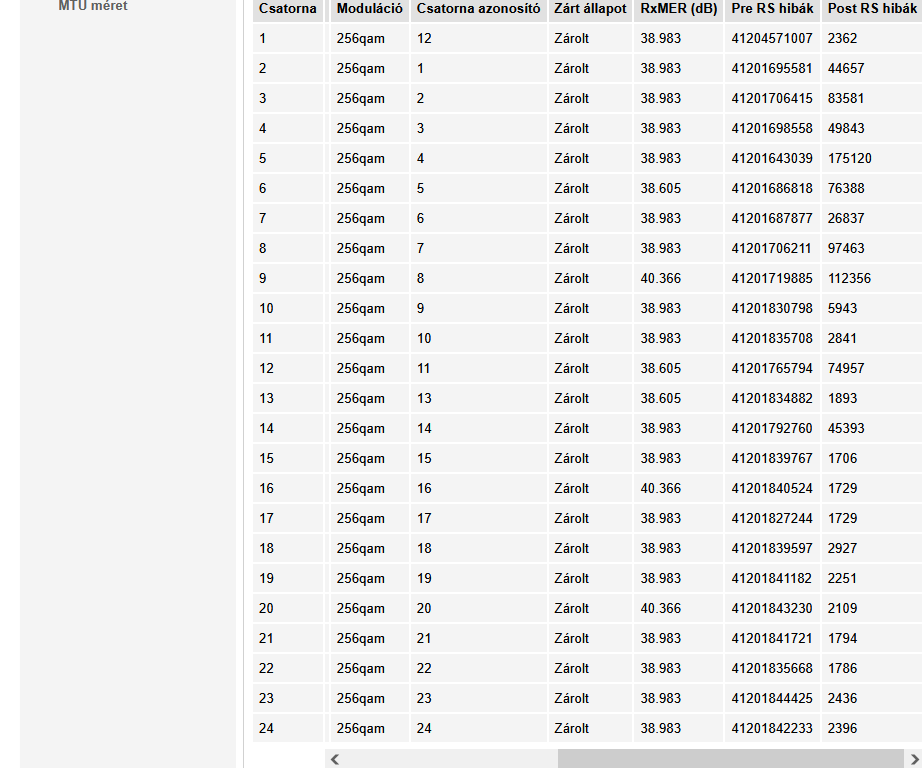Select Post RS value 2436
Screen dimensions: 922x768
tap(842, 698)
